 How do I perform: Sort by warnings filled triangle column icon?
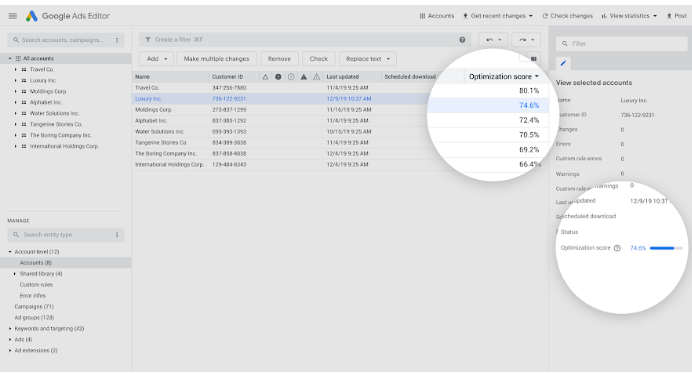coord(304,77)
